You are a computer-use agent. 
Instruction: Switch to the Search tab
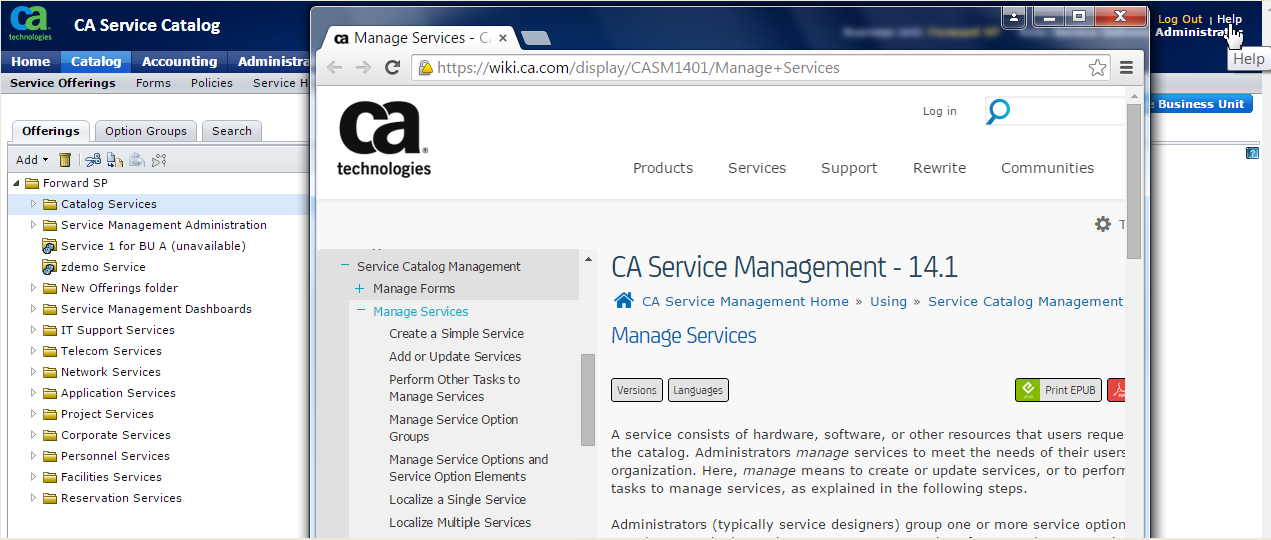(x=232, y=131)
